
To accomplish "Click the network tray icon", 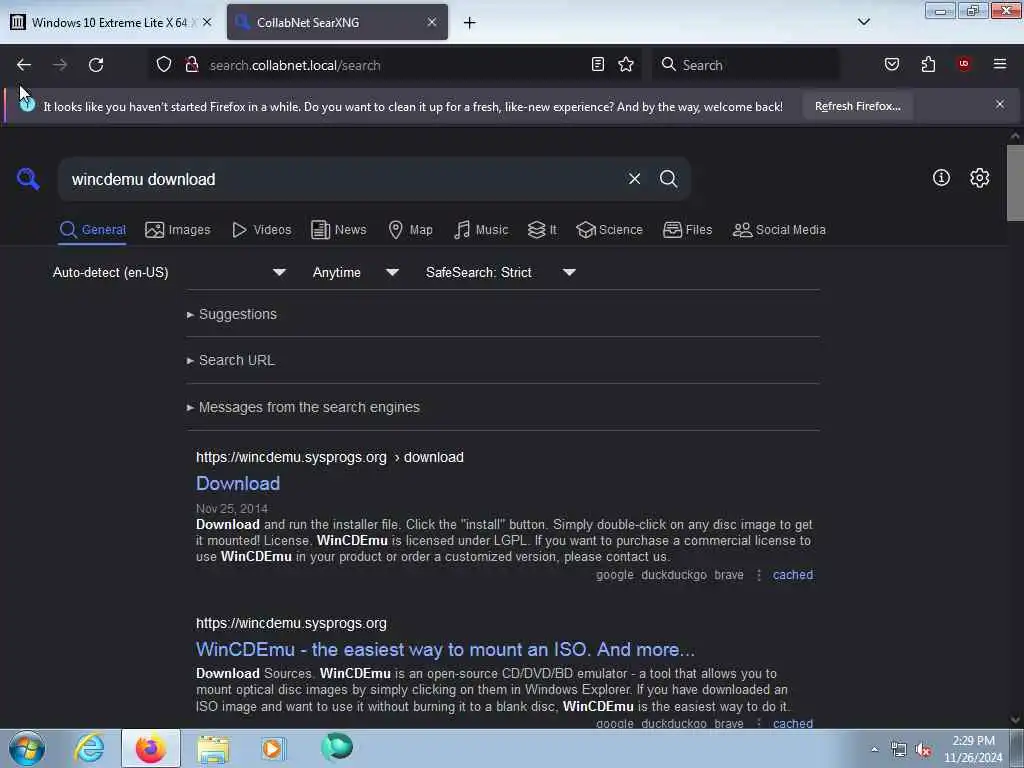I will click(899, 750).
